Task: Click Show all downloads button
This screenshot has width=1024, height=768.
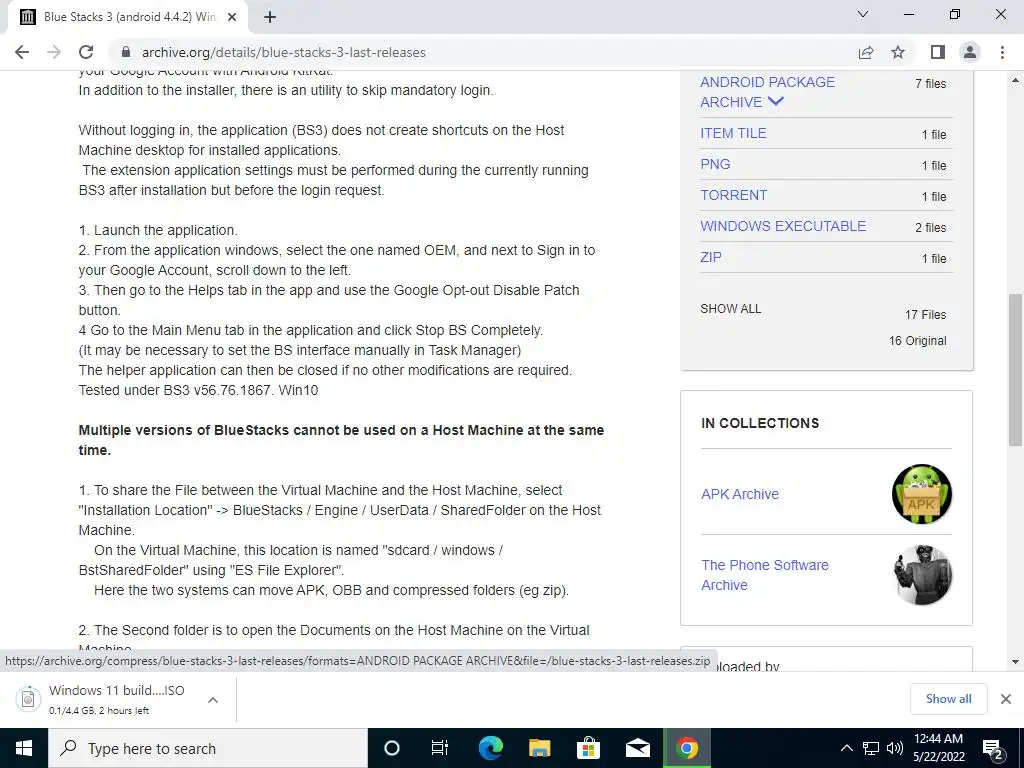Action: pos(948,699)
